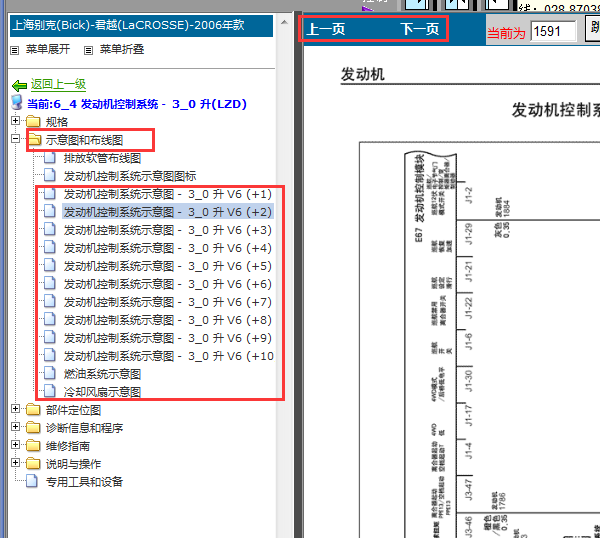Click the V6 (+1) schematic document icon

[50, 193]
